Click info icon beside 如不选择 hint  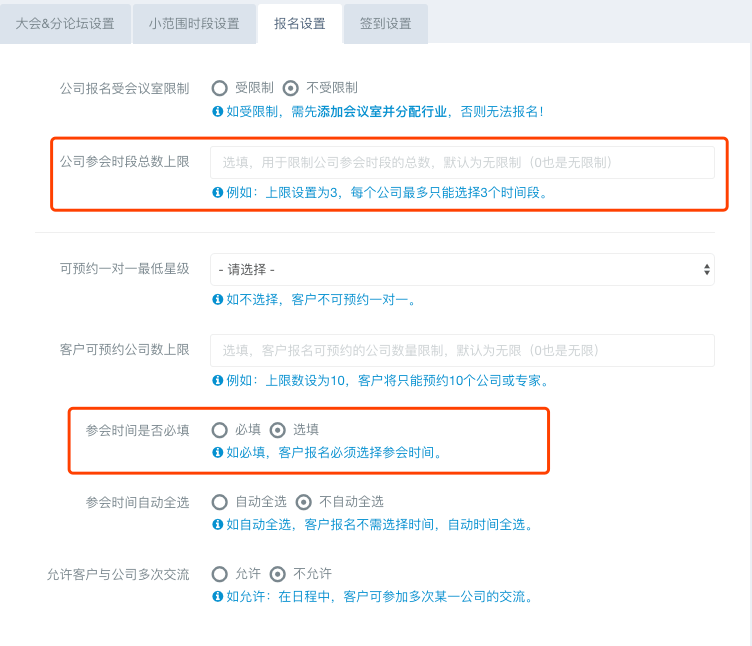click(x=217, y=299)
